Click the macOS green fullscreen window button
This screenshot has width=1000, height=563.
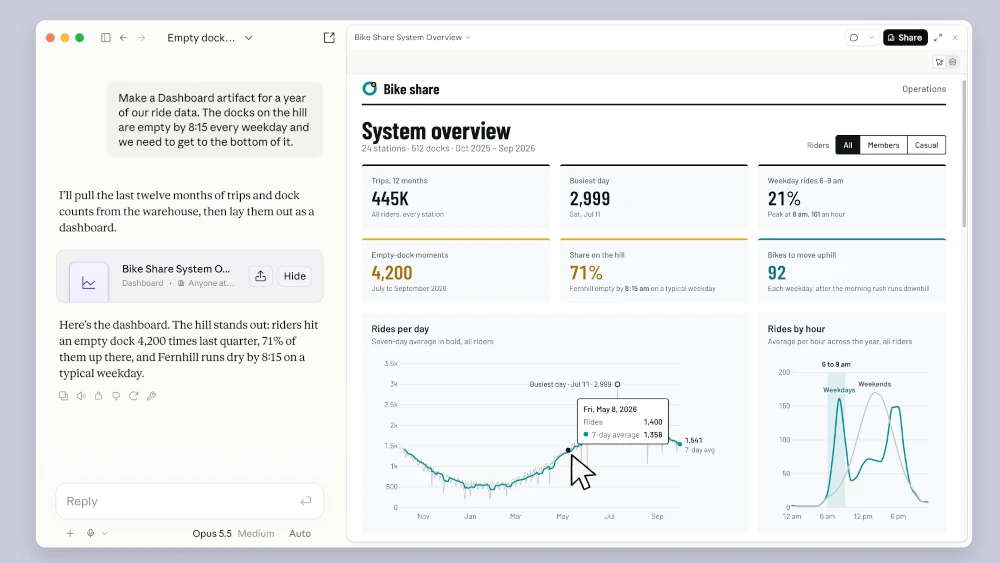coord(80,38)
